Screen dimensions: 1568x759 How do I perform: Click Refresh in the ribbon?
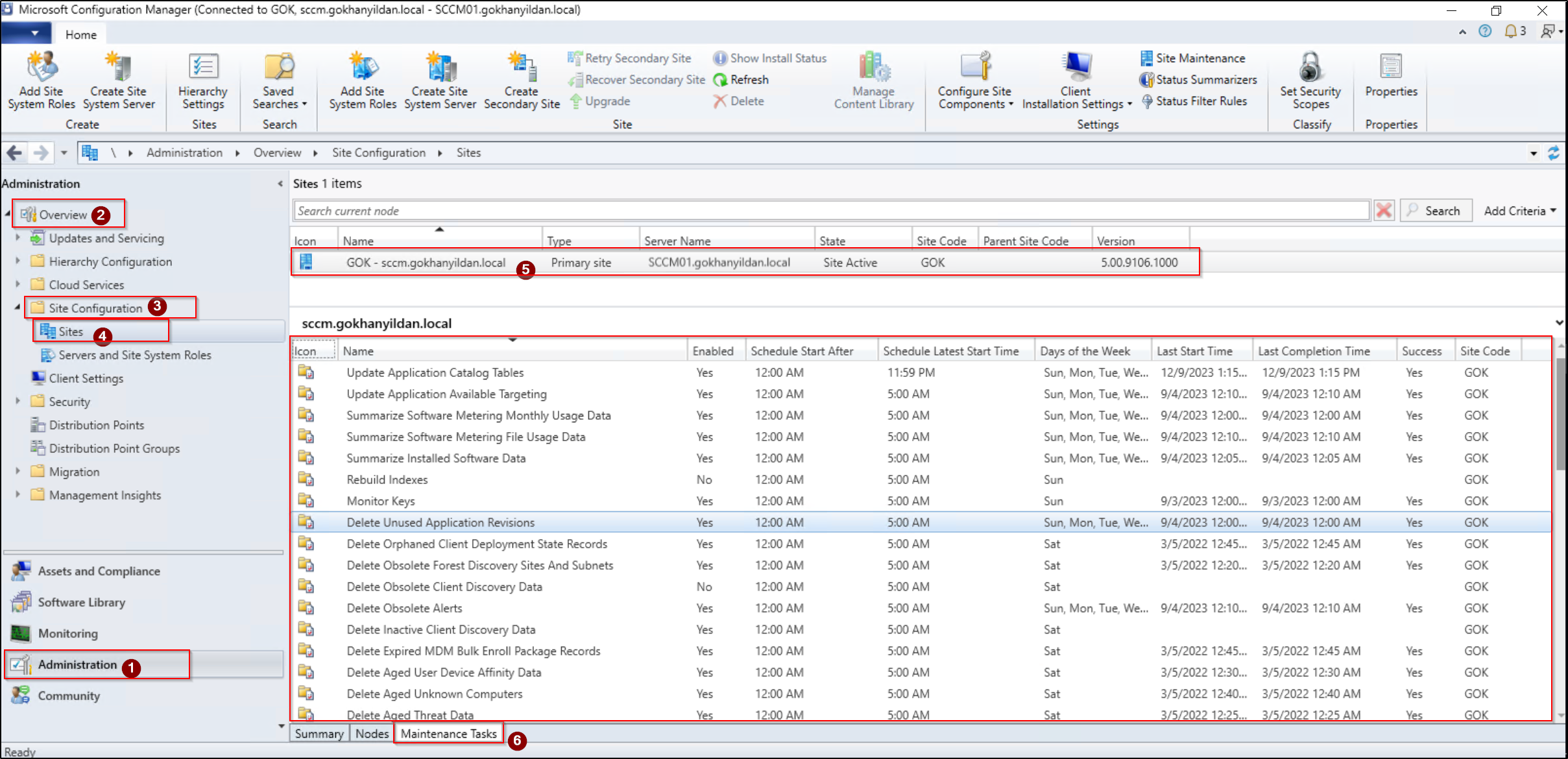point(741,80)
